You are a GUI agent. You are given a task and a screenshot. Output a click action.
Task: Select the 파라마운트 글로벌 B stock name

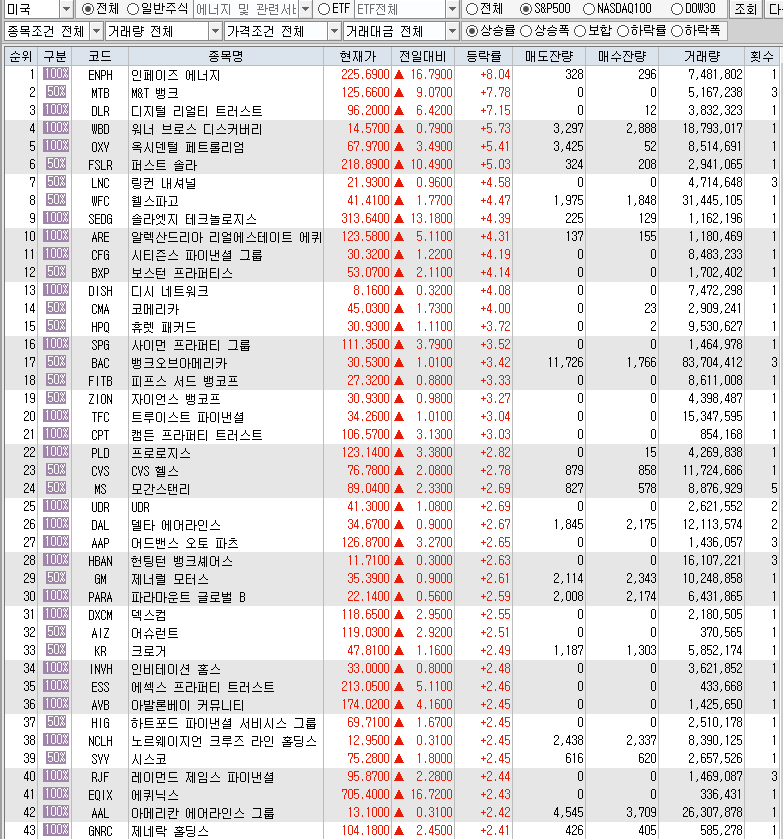[x=188, y=597]
